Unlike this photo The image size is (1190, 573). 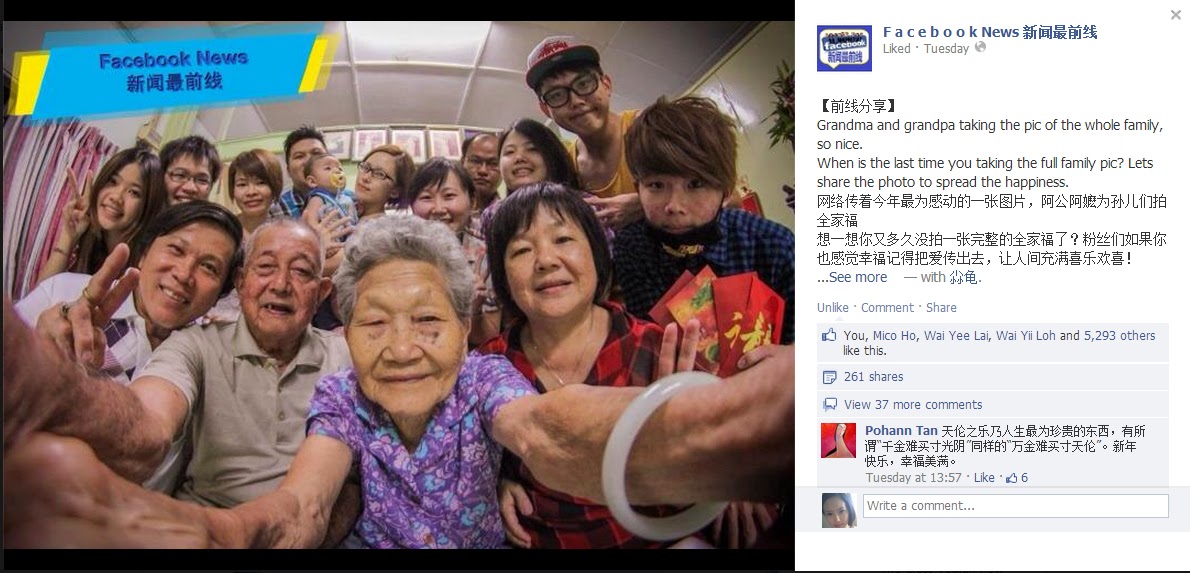pyautogui.click(x=833, y=307)
